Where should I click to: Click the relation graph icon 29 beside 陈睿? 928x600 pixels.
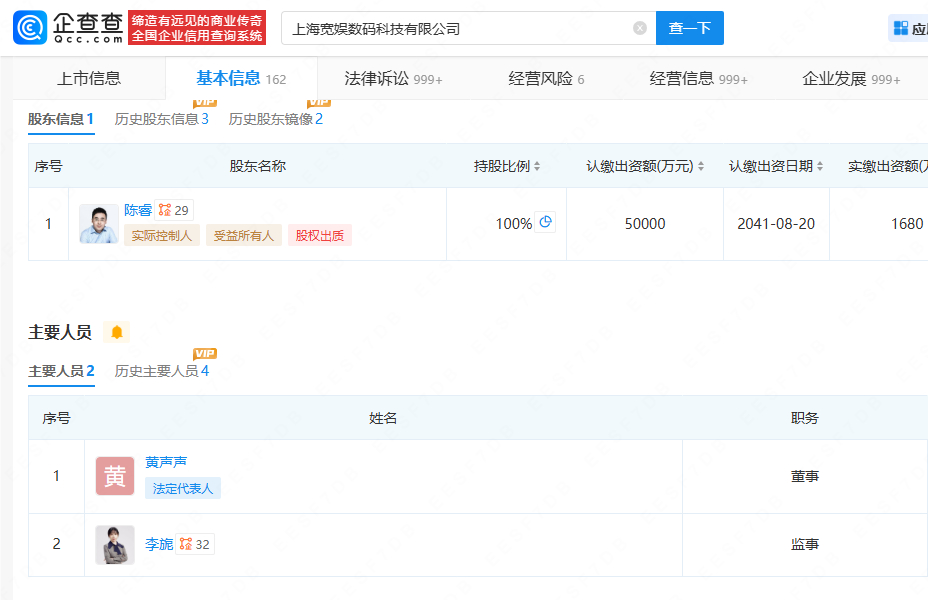click(174, 210)
